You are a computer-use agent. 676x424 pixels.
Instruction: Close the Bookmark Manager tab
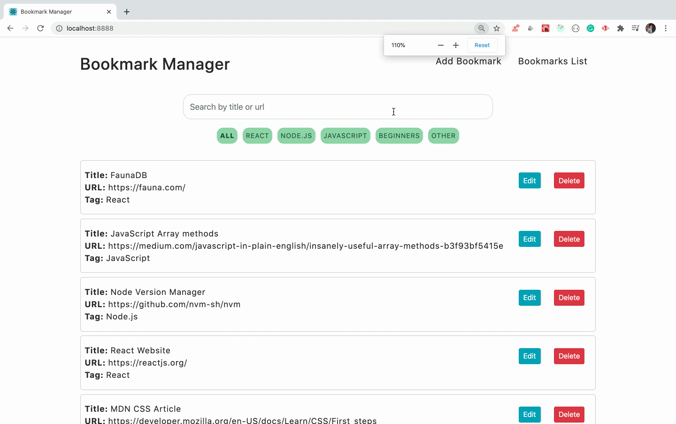coord(109,12)
